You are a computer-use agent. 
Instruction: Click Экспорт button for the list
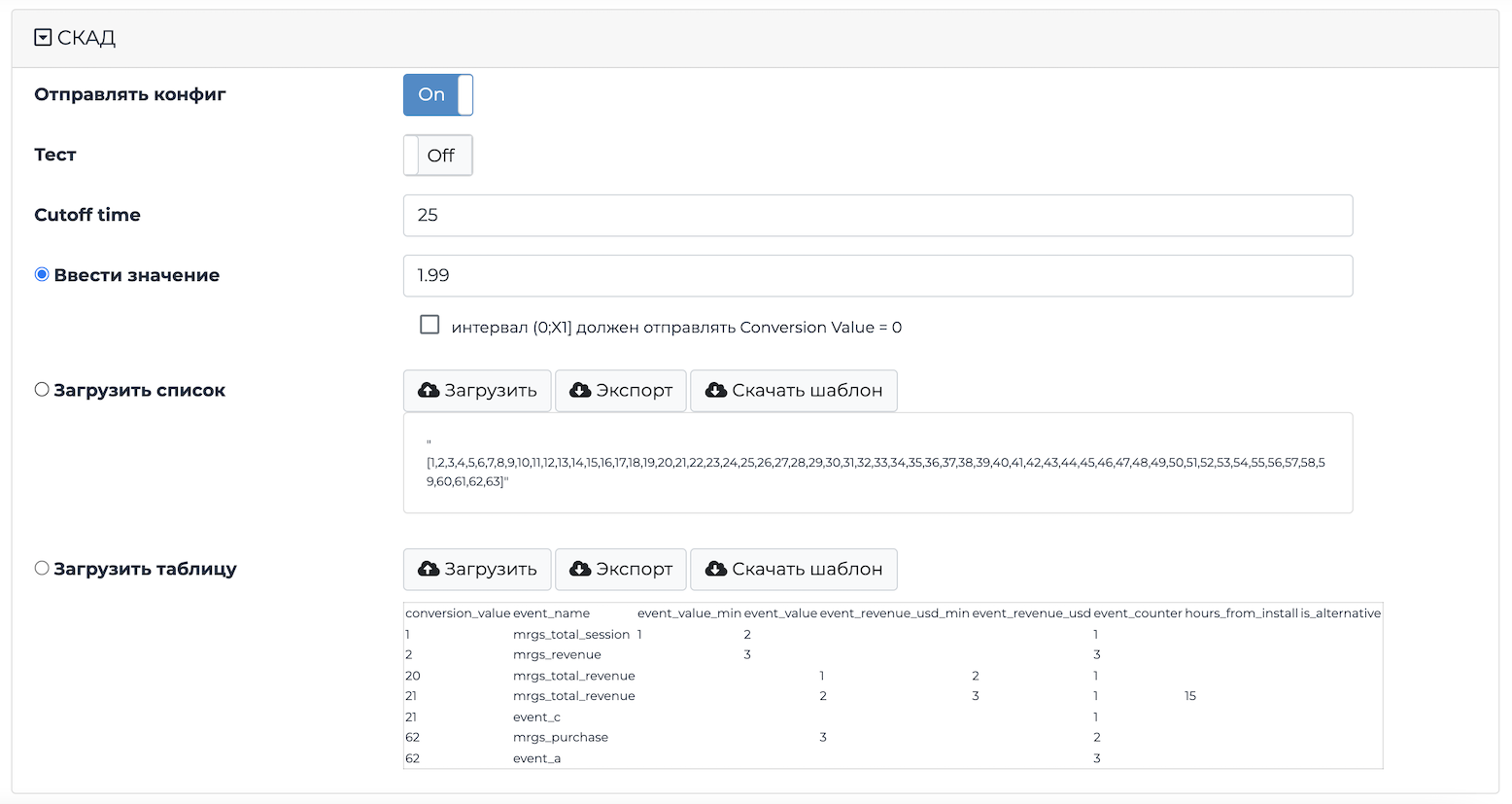[620, 391]
